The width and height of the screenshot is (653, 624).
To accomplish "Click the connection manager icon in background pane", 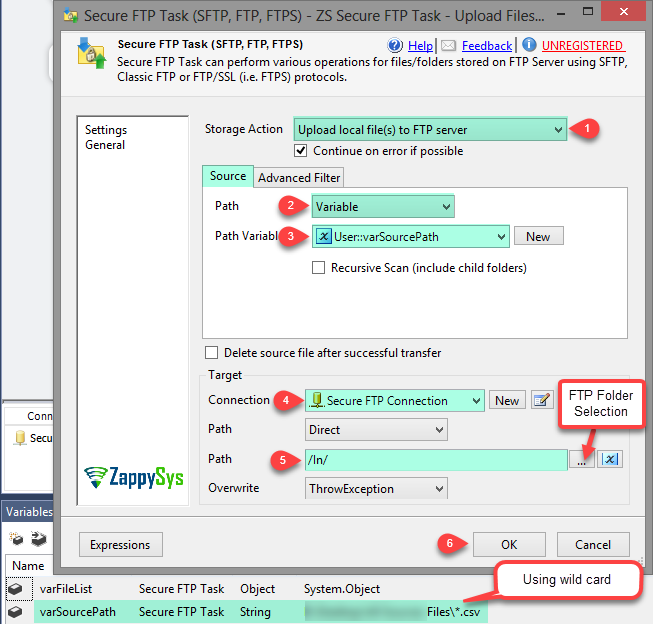I will click(20, 438).
